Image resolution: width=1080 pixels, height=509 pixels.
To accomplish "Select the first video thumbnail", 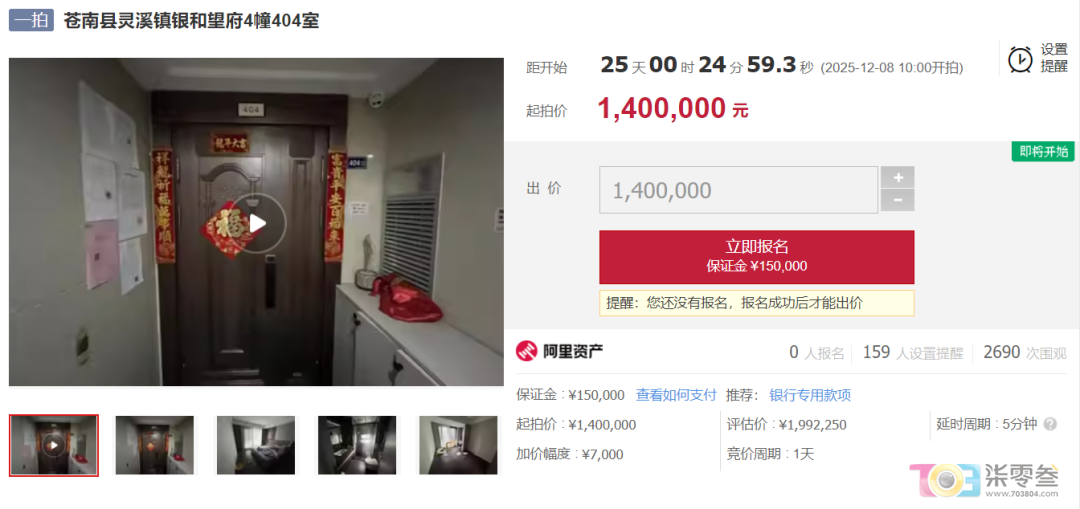I will (x=54, y=445).
